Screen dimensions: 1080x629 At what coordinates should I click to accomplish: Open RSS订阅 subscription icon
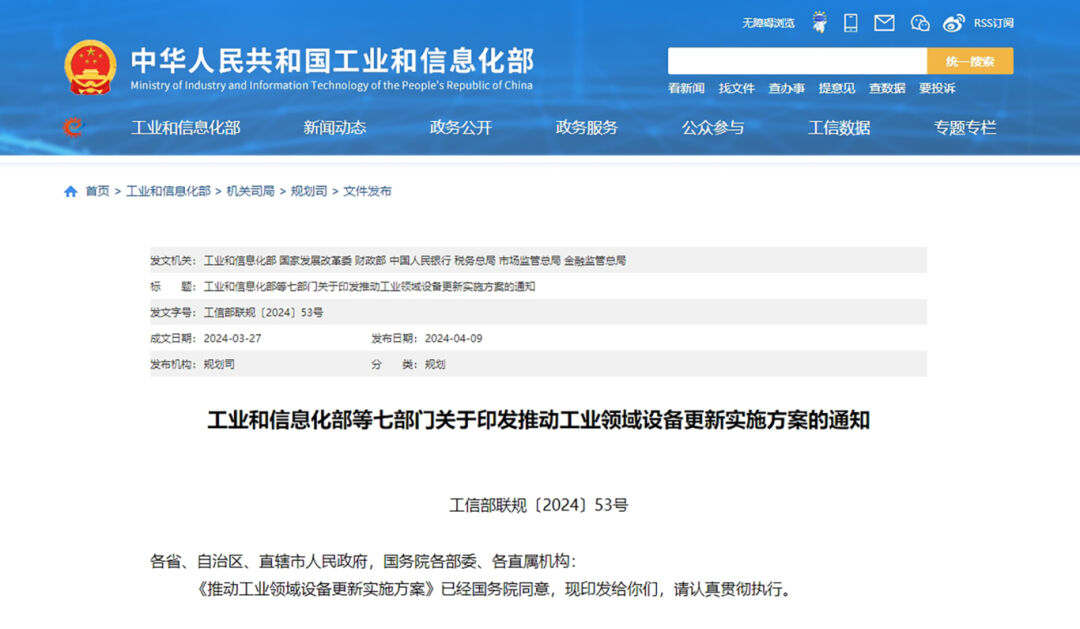coord(994,22)
